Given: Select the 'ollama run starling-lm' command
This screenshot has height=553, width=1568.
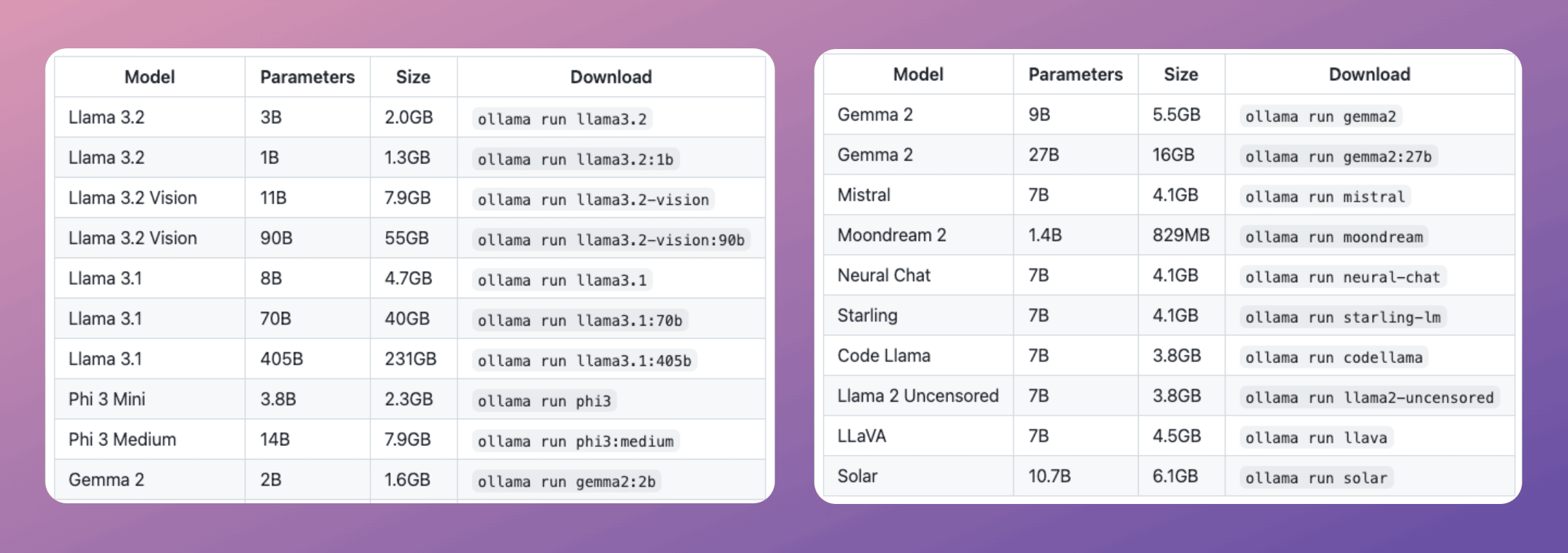Looking at the screenshot, I should pos(1343,317).
